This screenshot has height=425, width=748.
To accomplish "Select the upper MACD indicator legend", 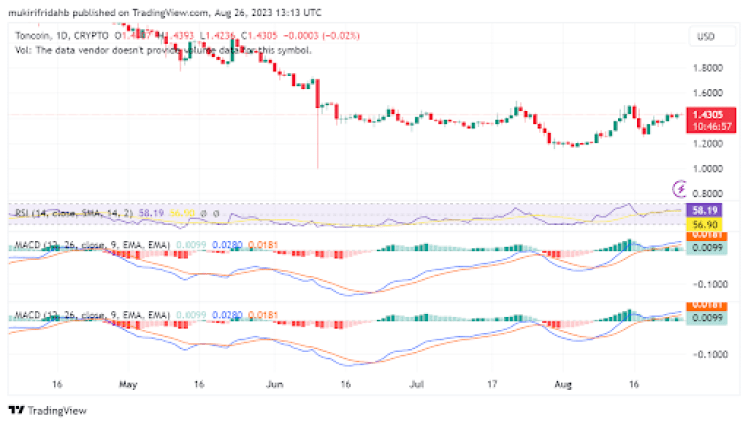I will [90, 244].
